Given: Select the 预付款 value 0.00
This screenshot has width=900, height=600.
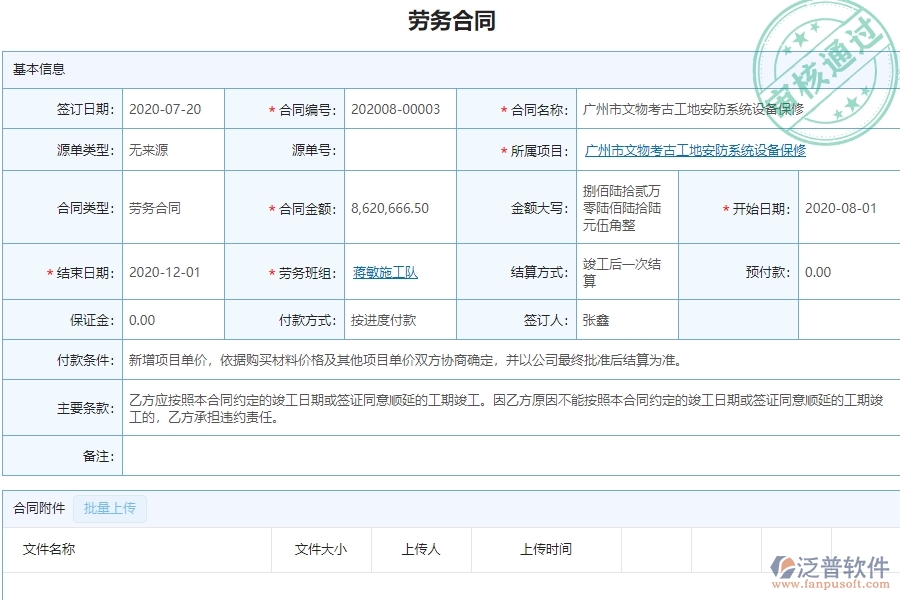Looking at the screenshot, I should (815, 271).
